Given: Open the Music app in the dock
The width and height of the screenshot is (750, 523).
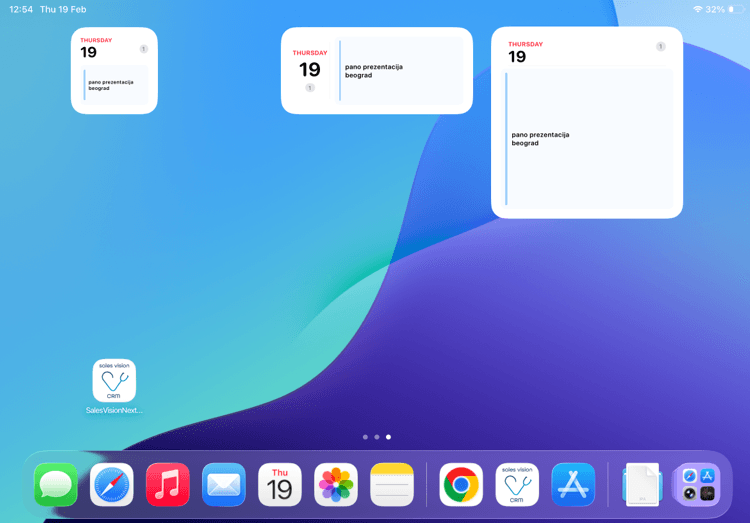Looking at the screenshot, I should click(x=168, y=484).
